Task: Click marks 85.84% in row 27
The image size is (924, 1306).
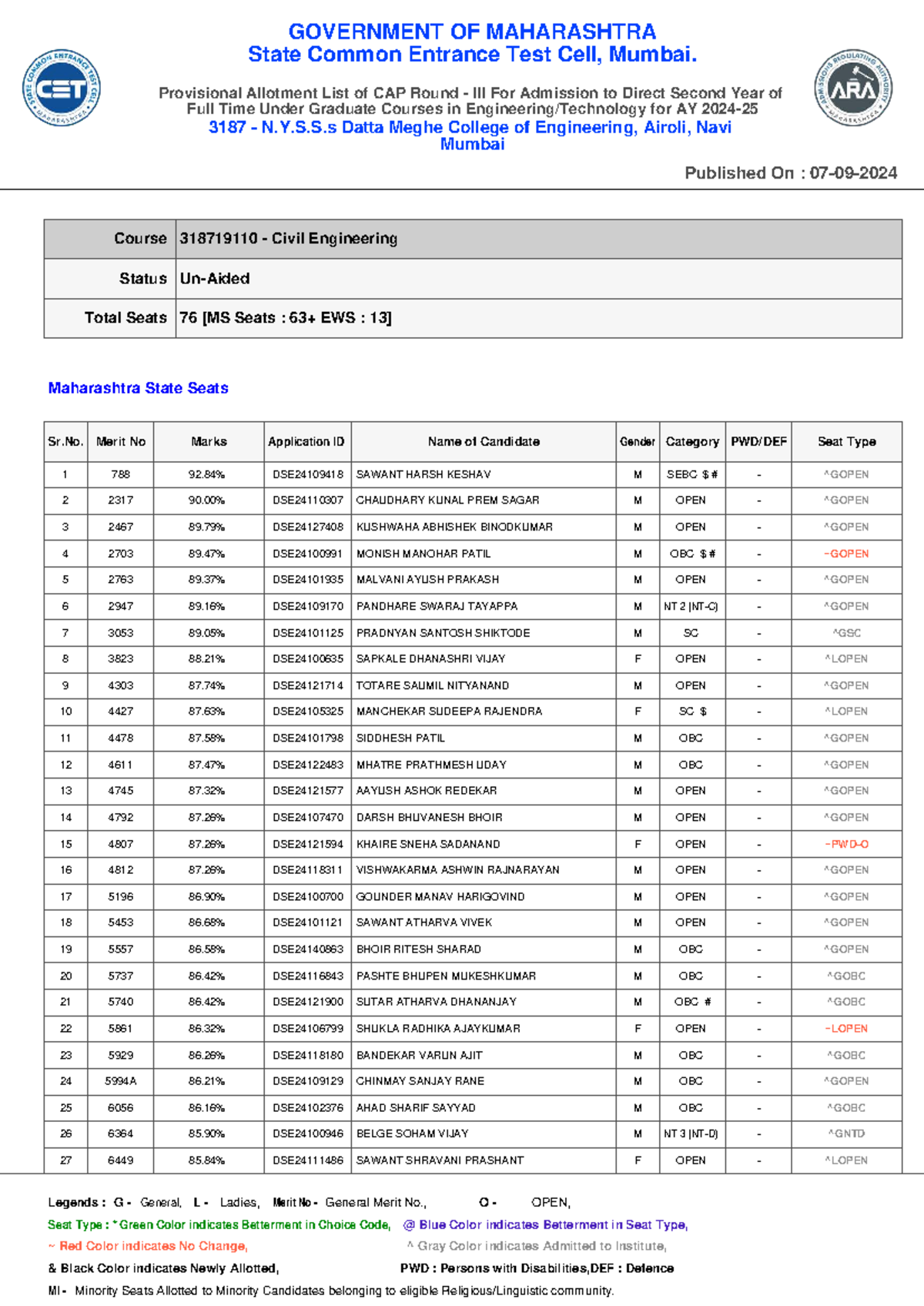Action: tap(206, 1160)
